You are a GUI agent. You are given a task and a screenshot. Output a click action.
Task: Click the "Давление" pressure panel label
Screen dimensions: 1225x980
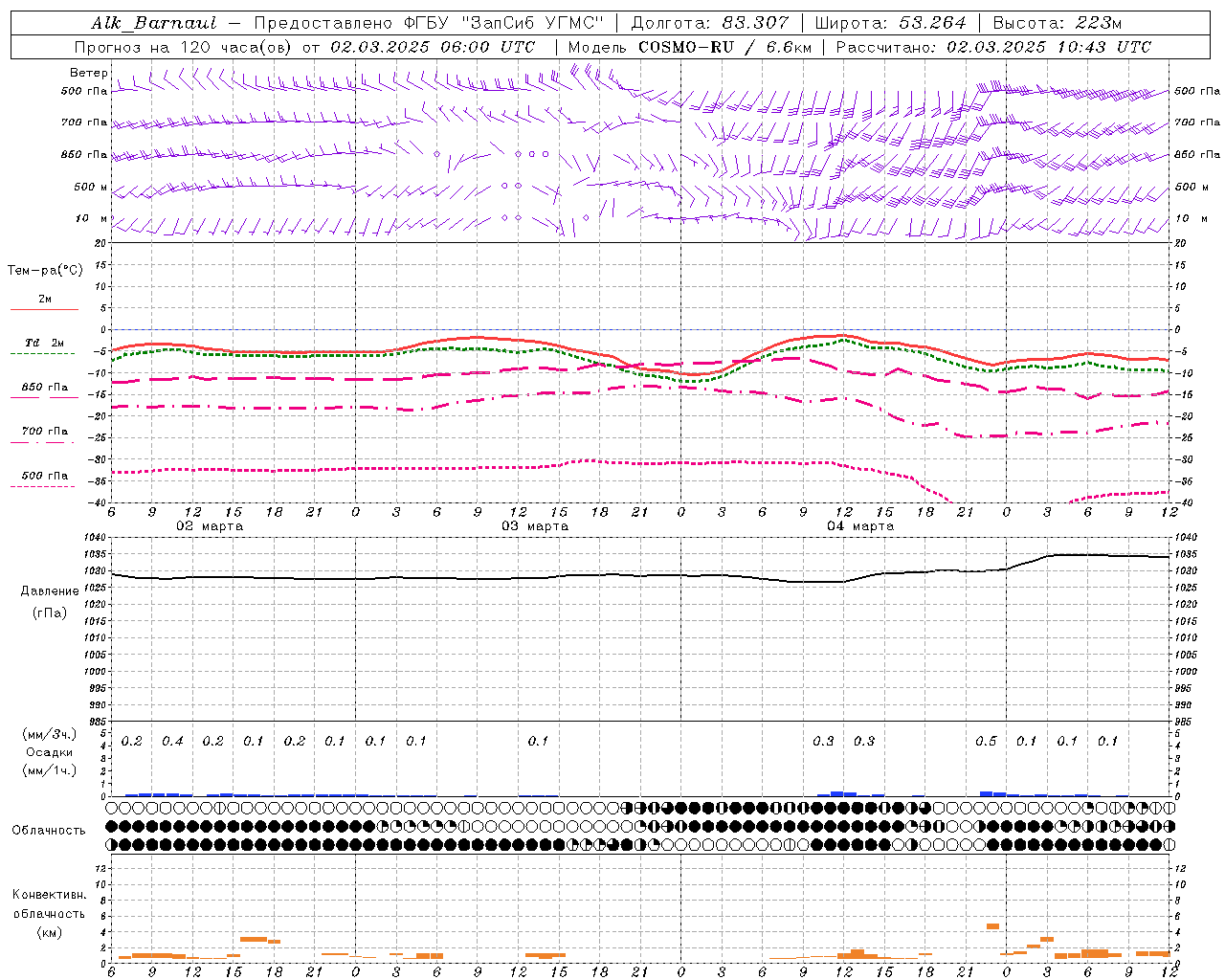50,590
